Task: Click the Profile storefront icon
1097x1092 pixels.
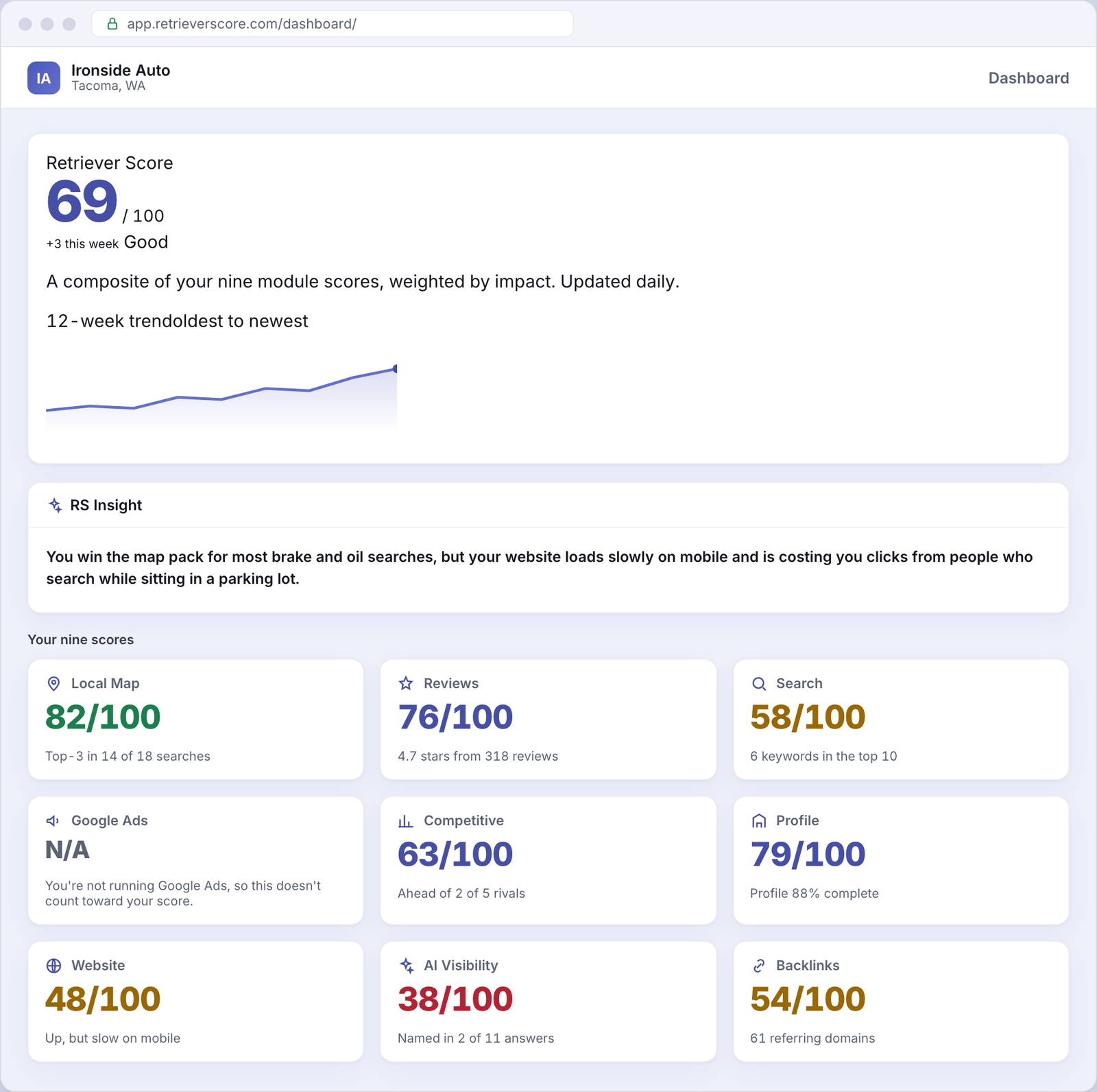Action: 758,820
